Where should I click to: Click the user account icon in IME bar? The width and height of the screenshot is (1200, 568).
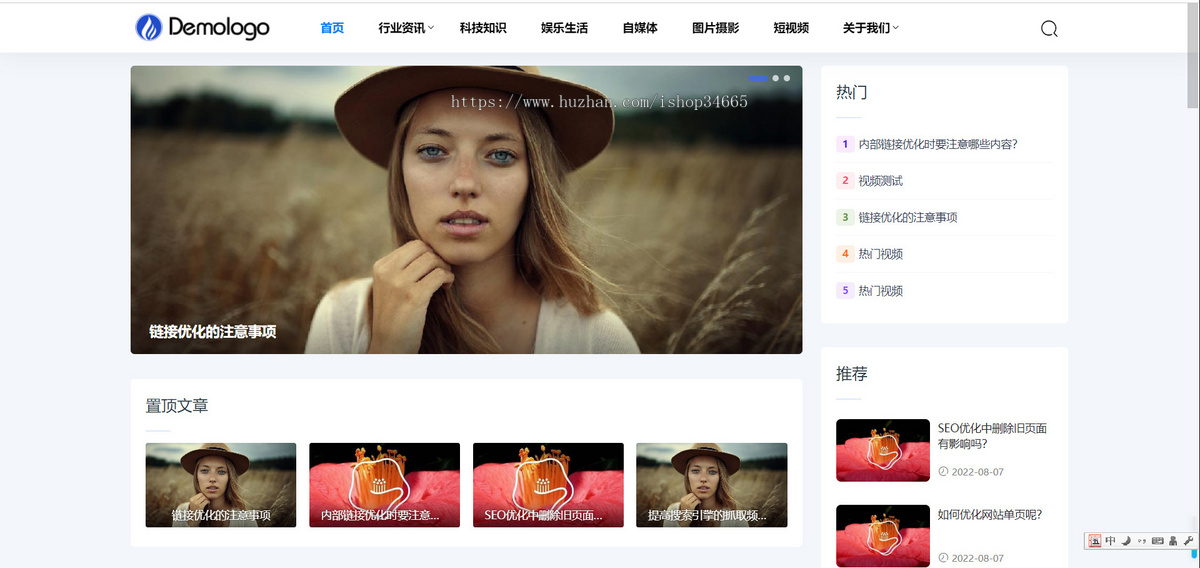point(1172,541)
